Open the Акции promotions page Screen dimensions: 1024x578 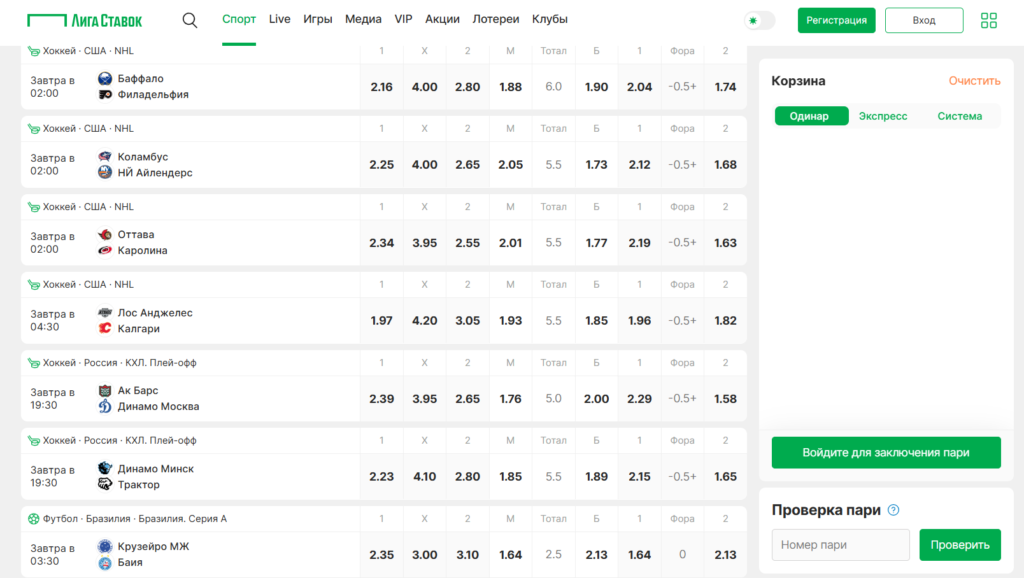[442, 20]
